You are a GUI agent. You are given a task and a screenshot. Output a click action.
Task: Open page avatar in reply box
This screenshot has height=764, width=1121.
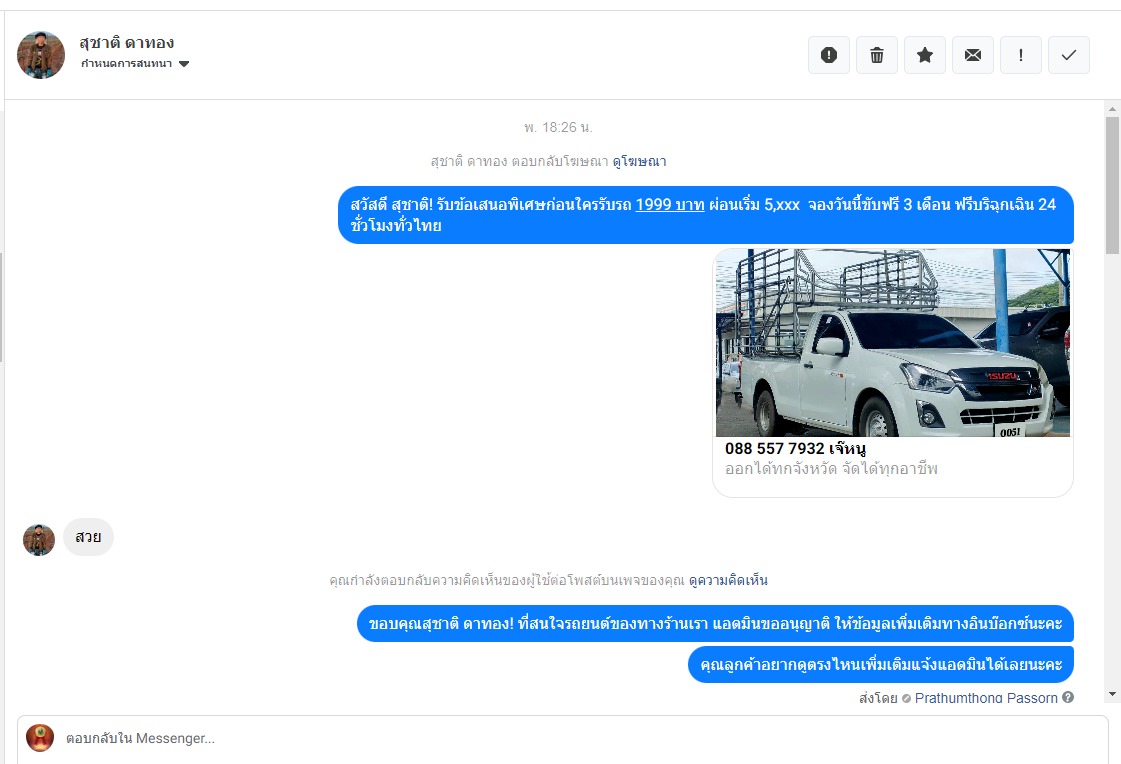40,738
